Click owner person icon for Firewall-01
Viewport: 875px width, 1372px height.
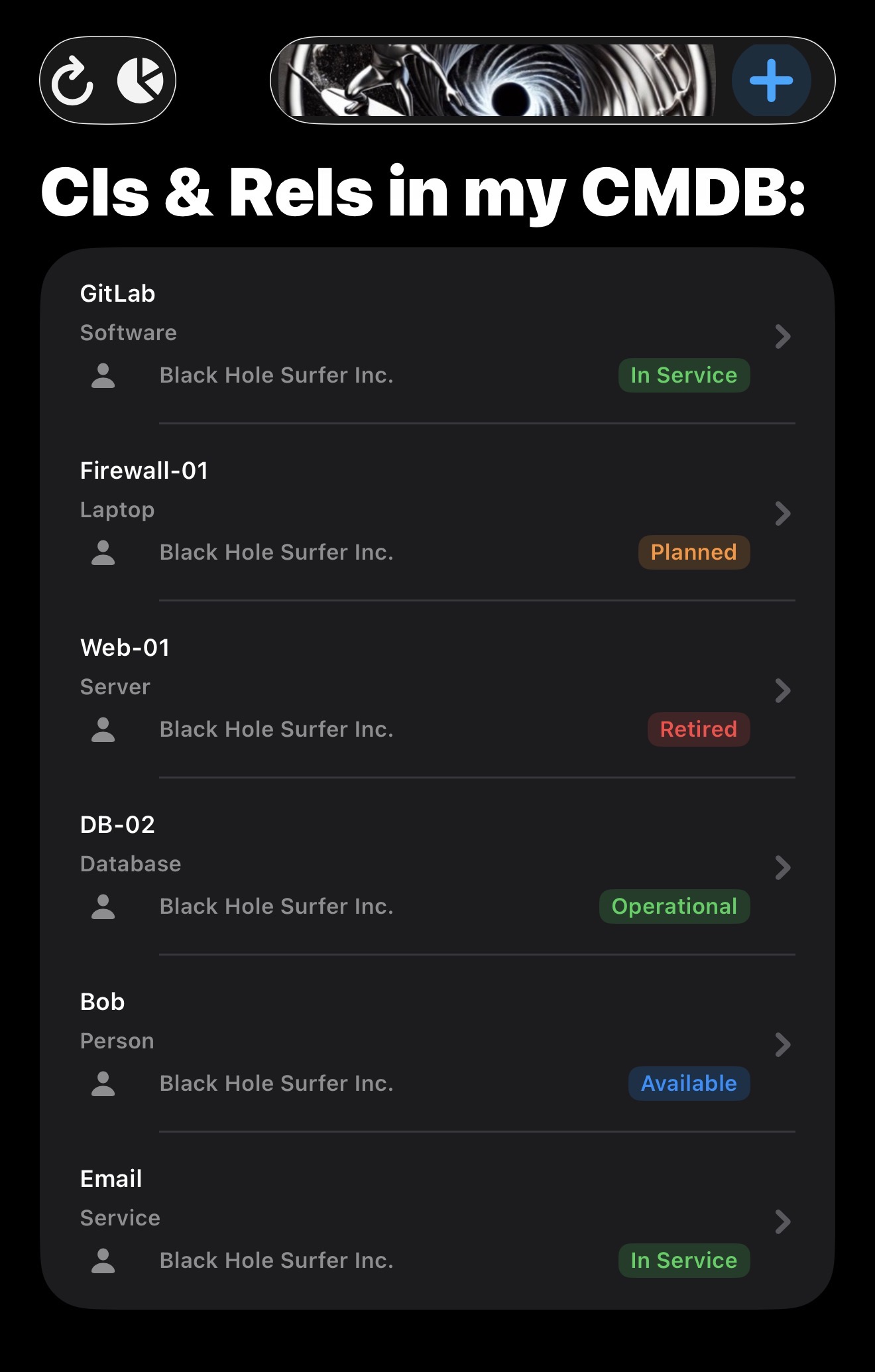click(x=103, y=553)
